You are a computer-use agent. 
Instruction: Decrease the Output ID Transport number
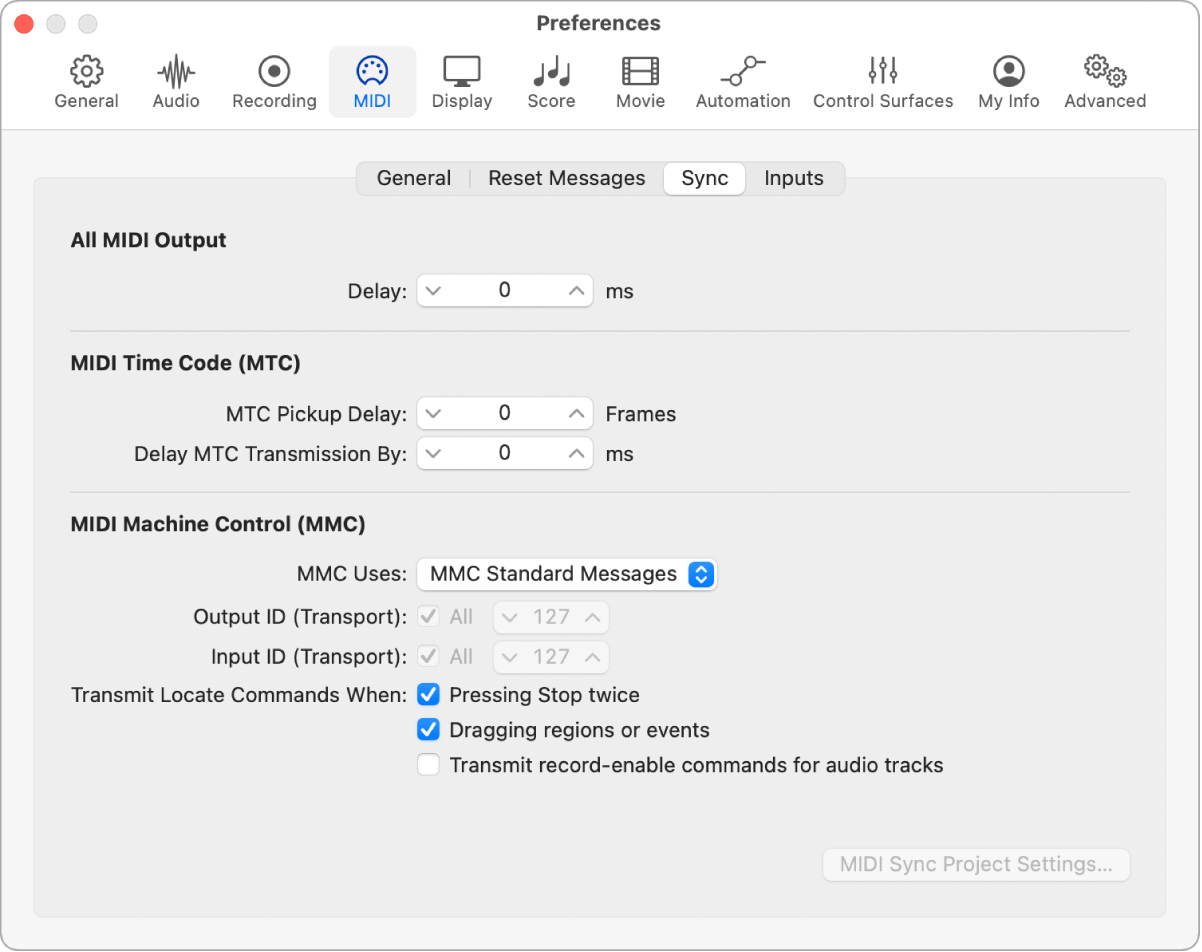[510, 618]
